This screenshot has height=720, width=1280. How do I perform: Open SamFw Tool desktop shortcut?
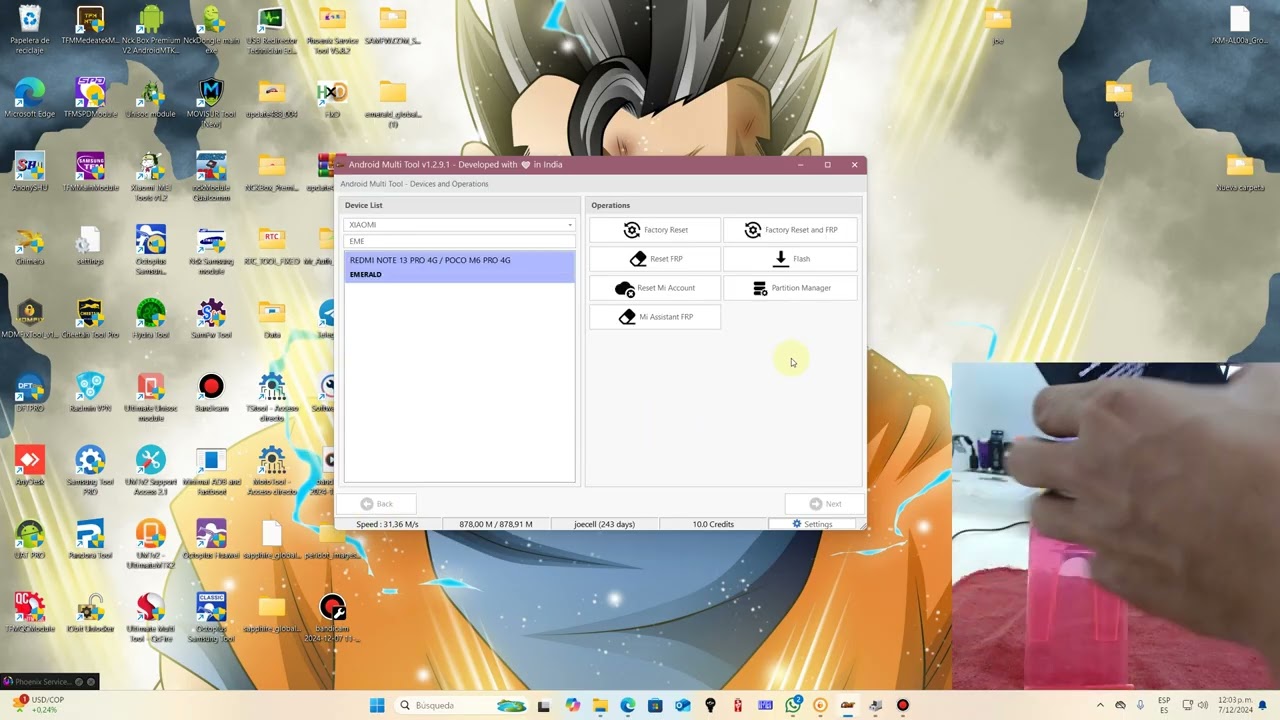click(211, 320)
